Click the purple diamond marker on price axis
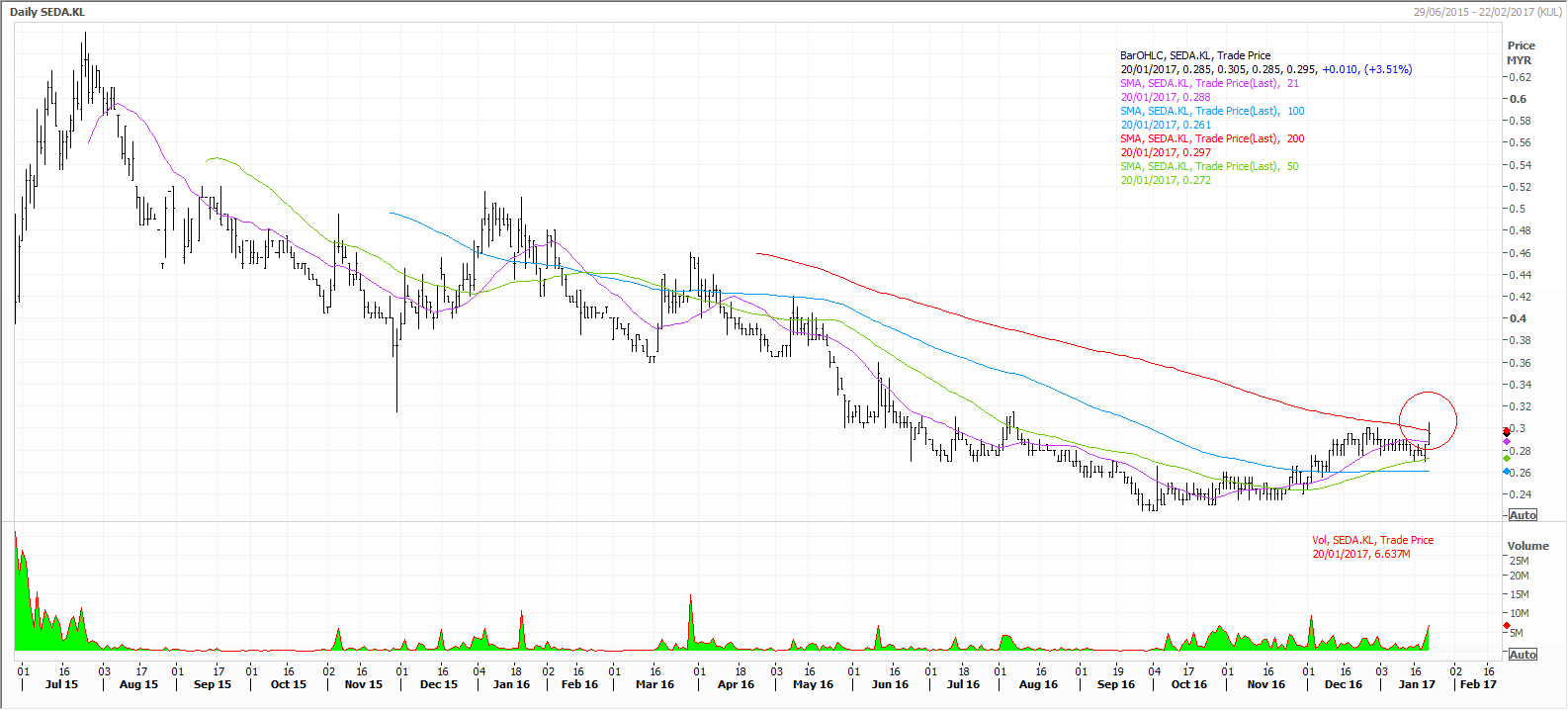 click(1507, 442)
